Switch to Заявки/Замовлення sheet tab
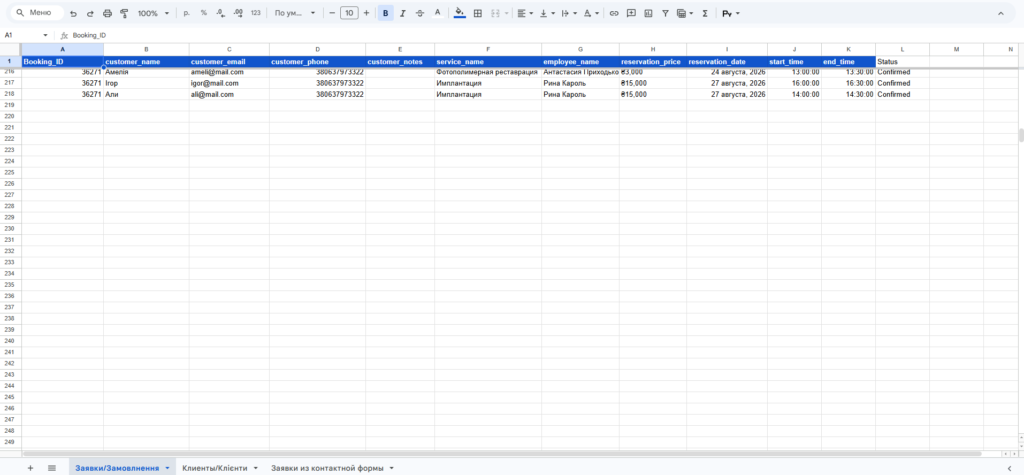 [117, 468]
